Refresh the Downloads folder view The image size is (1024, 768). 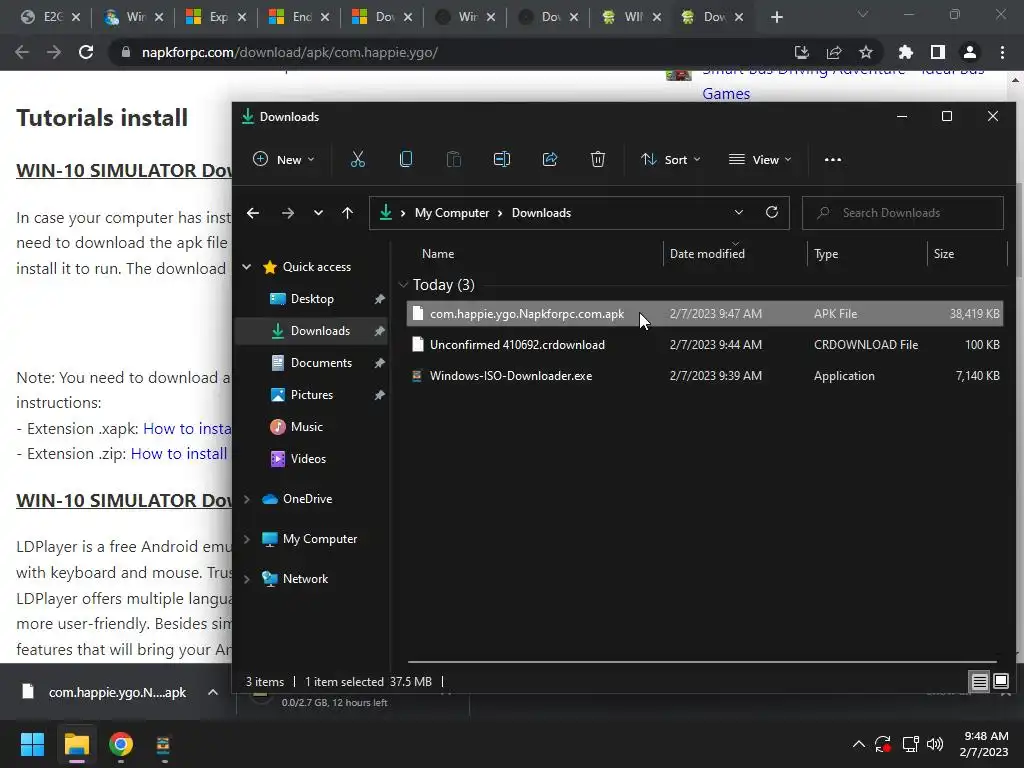[772, 212]
